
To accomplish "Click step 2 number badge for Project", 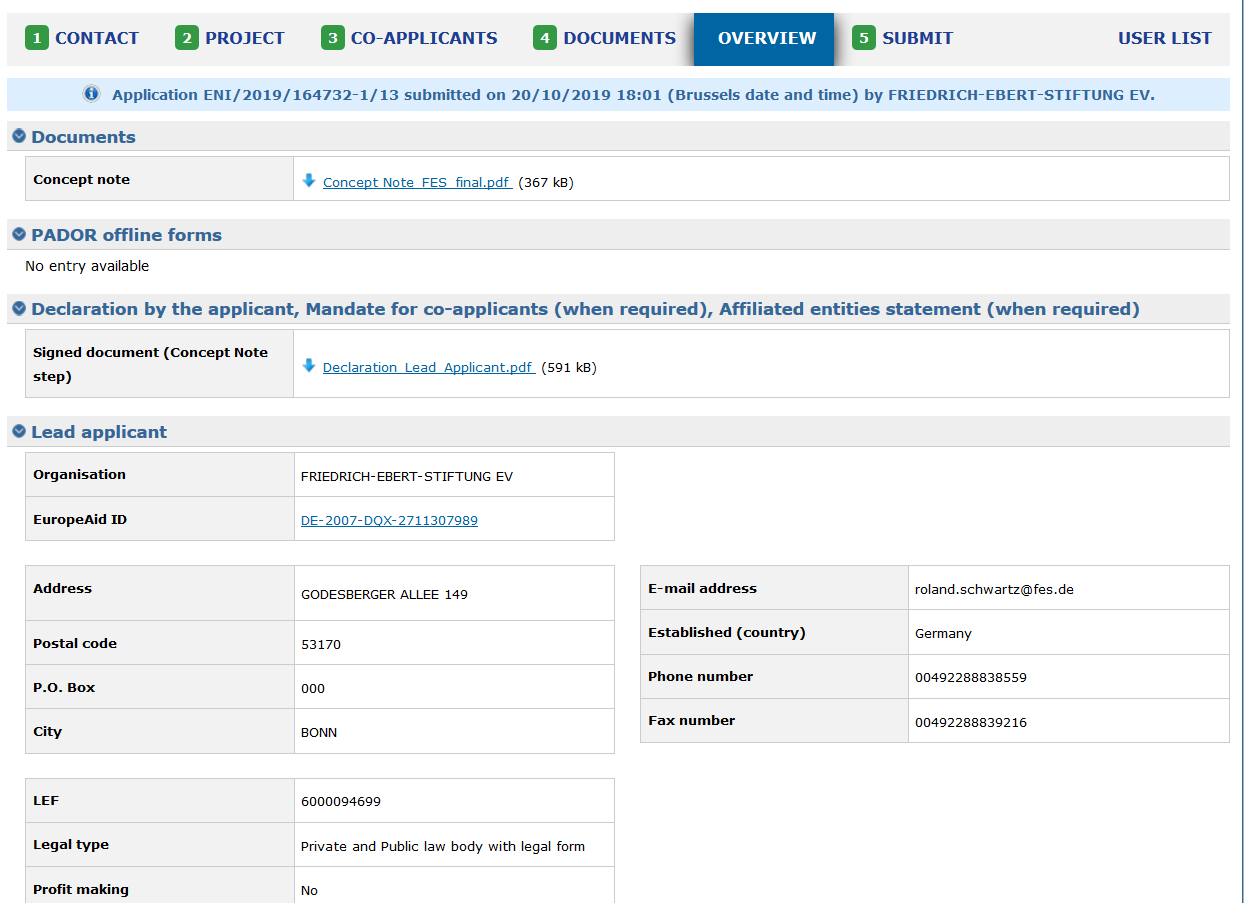I will 187,39.
